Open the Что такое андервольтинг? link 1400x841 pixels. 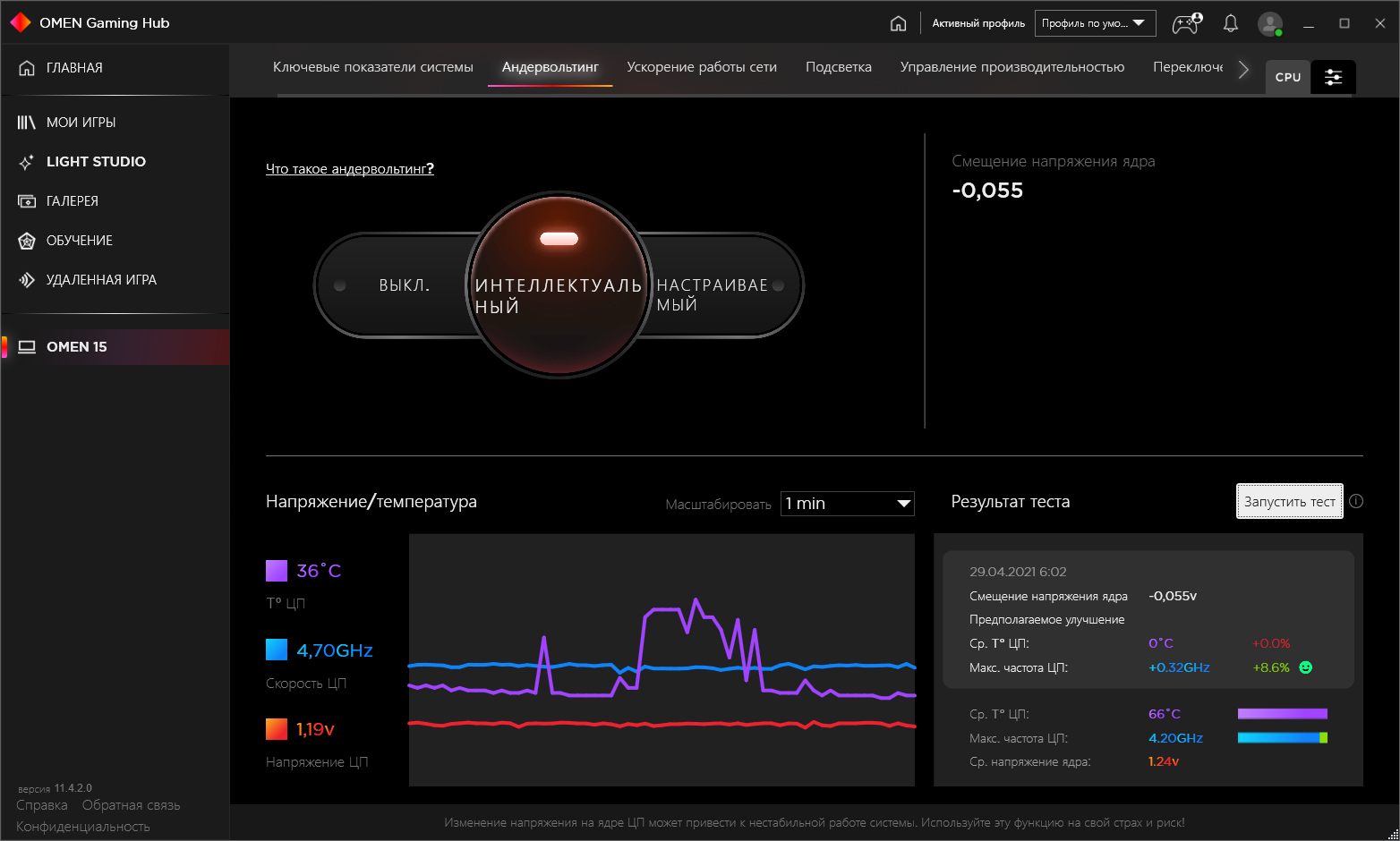click(x=350, y=168)
